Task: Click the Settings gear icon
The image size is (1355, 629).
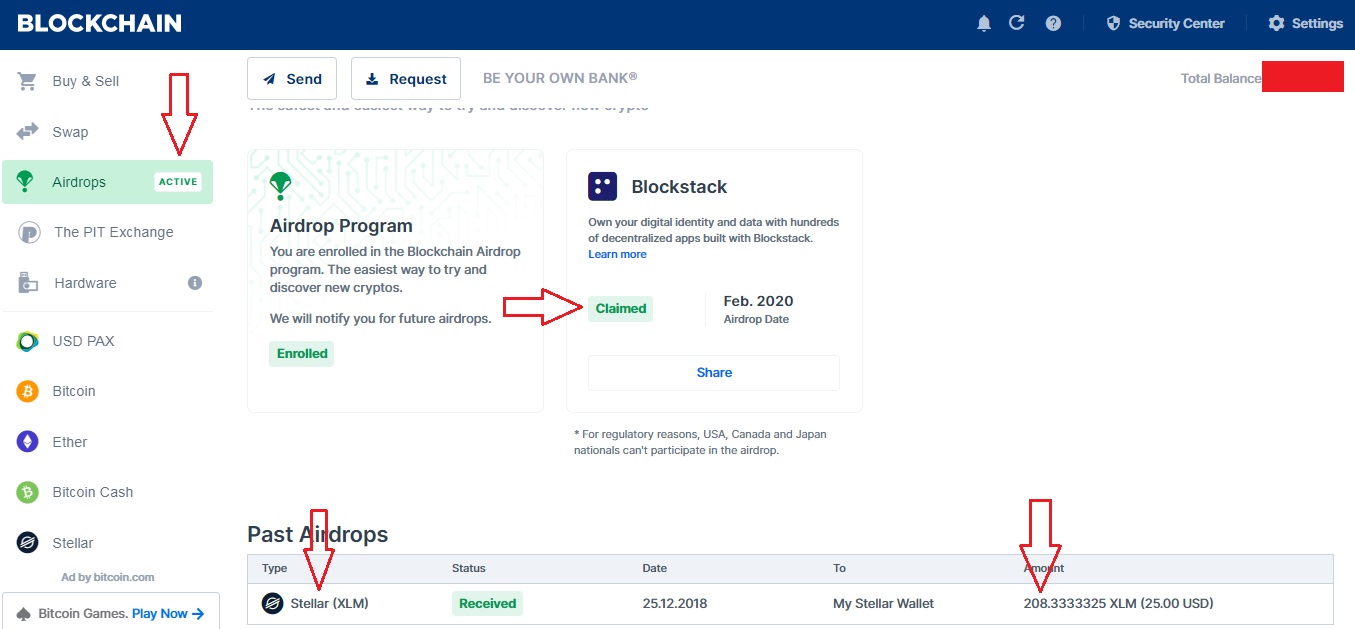Action: [1276, 23]
